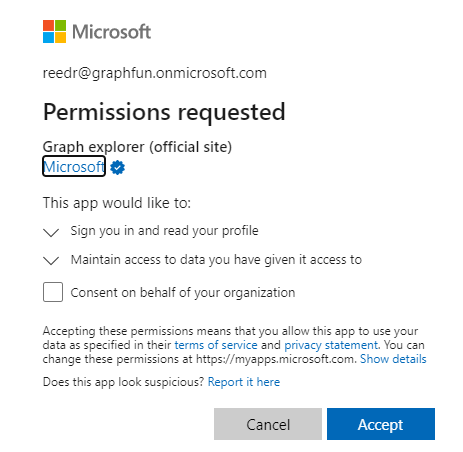This screenshot has width=463, height=452.
Task: Click the 'Graph explorer (official site)' app name
Action: 137,147
